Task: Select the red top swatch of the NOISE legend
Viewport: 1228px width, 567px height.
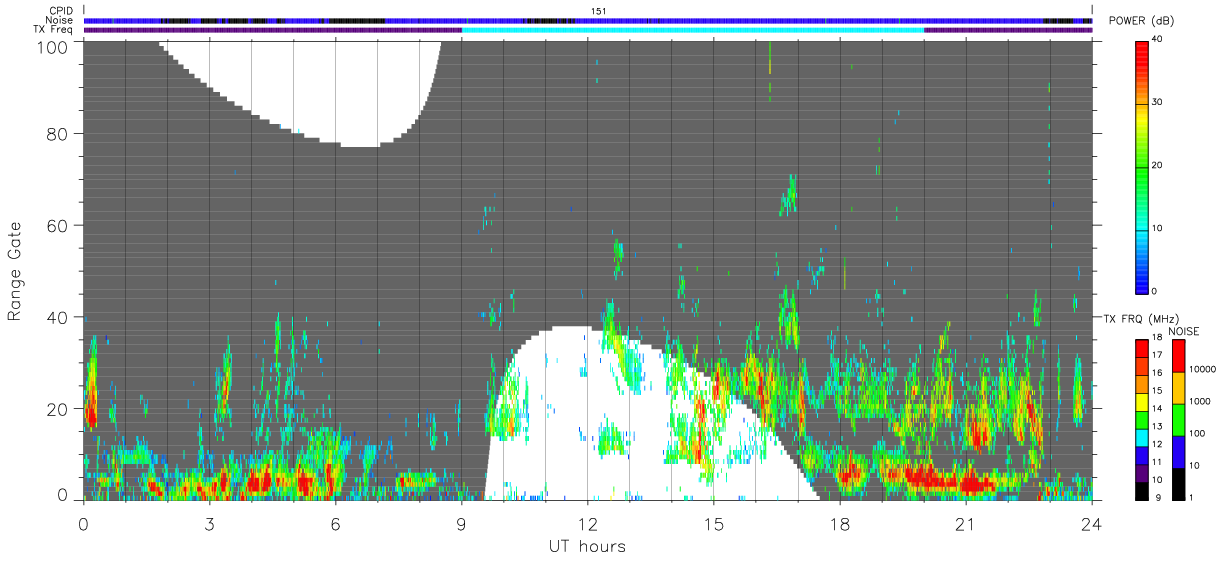Action: (1178, 356)
